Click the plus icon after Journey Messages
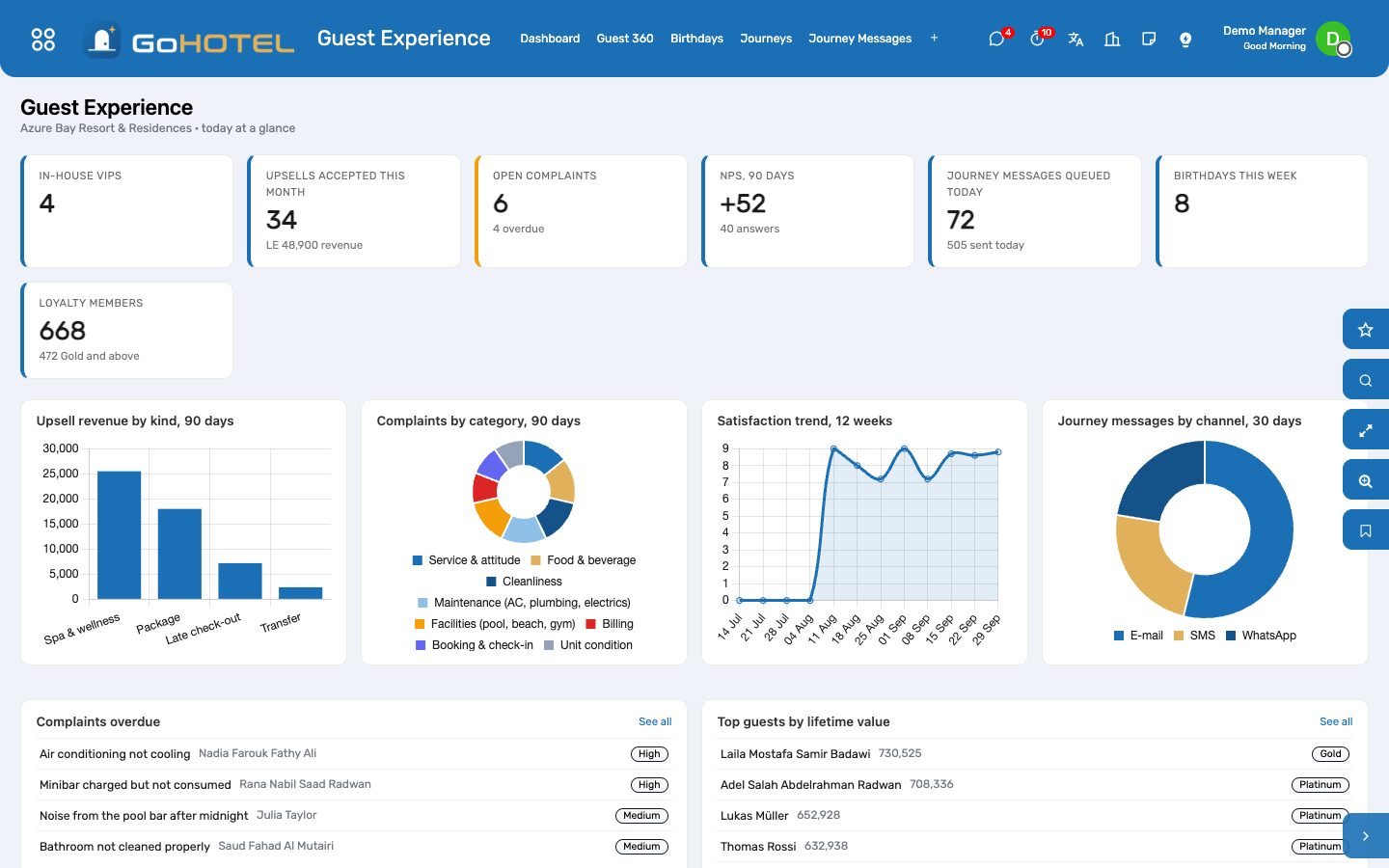1389x868 pixels. click(x=934, y=39)
